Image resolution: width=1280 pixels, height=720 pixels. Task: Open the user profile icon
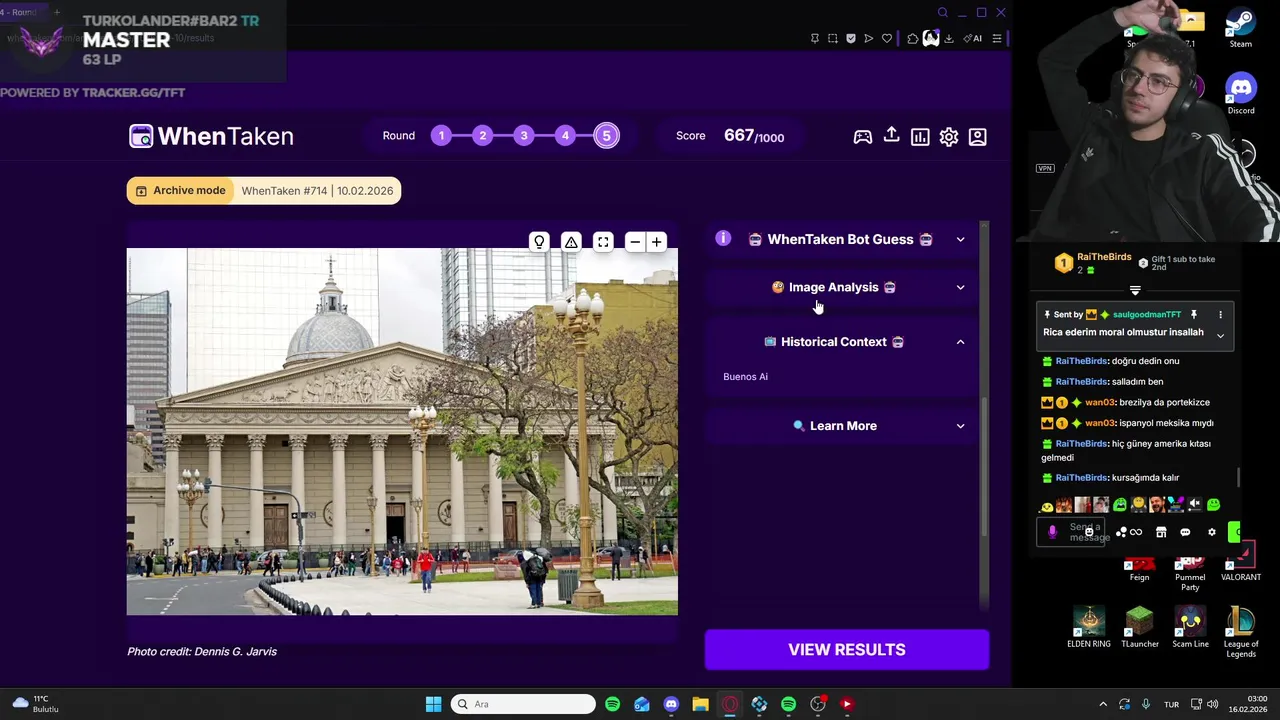(978, 137)
